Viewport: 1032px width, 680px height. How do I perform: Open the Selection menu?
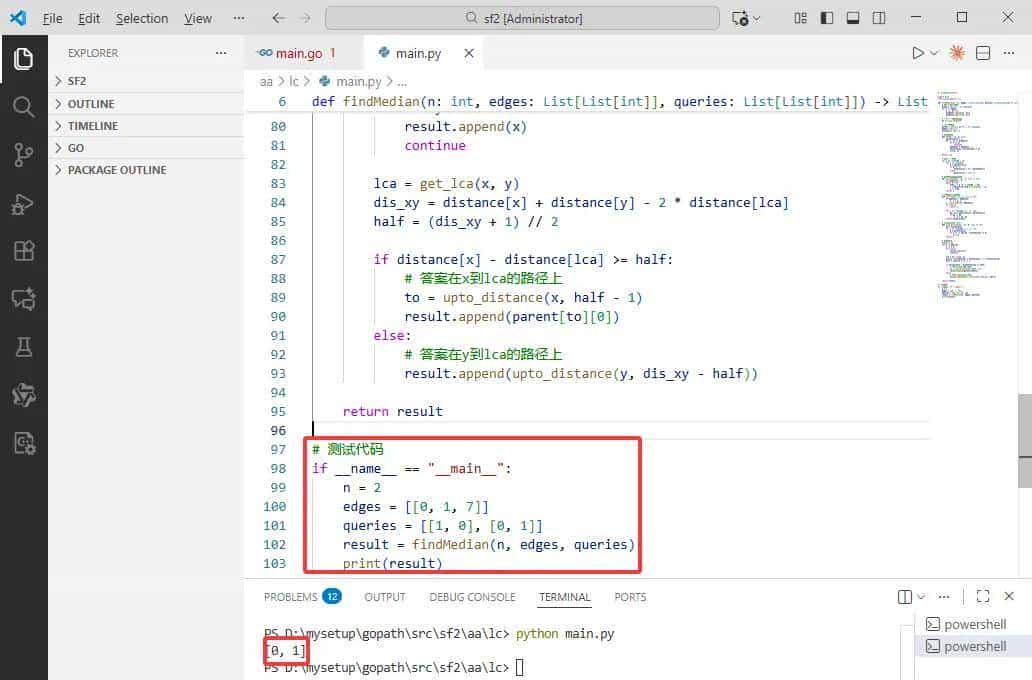tap(142, 18)
